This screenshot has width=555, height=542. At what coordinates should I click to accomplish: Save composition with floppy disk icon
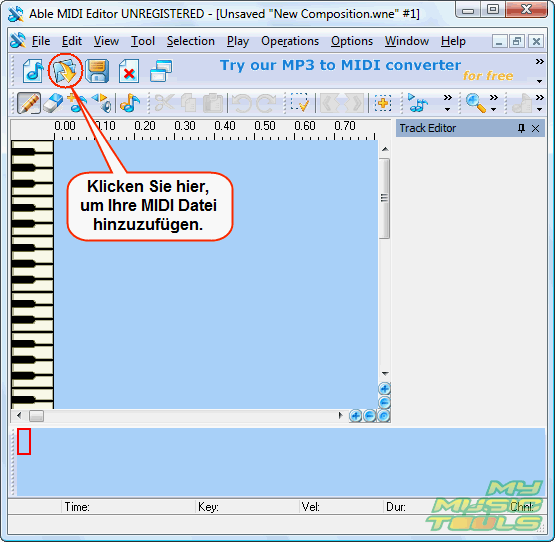[x=97, y=71]
